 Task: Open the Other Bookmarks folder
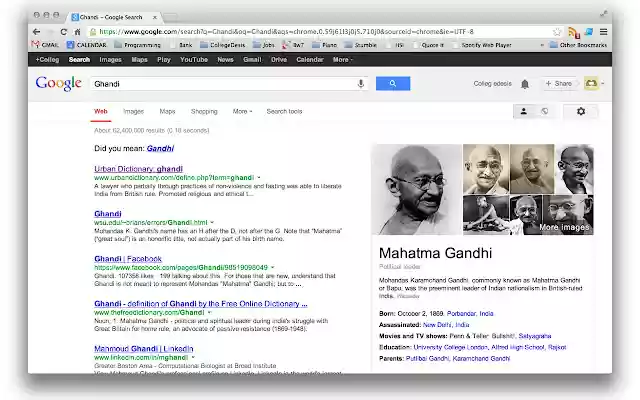point(578,45)
